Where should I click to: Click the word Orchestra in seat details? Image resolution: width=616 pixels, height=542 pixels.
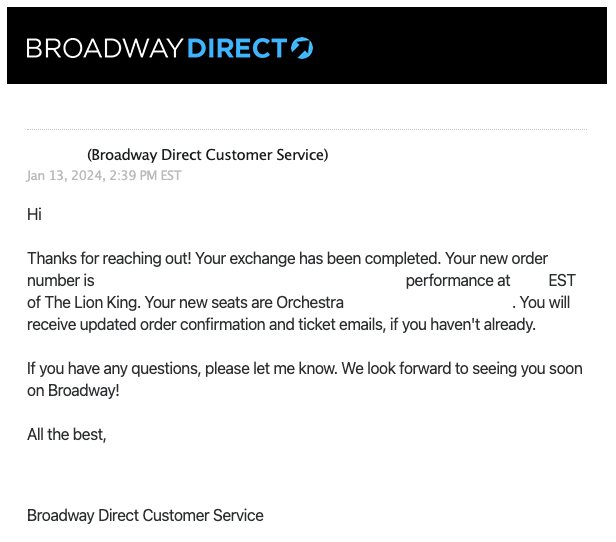pos(310,302)
